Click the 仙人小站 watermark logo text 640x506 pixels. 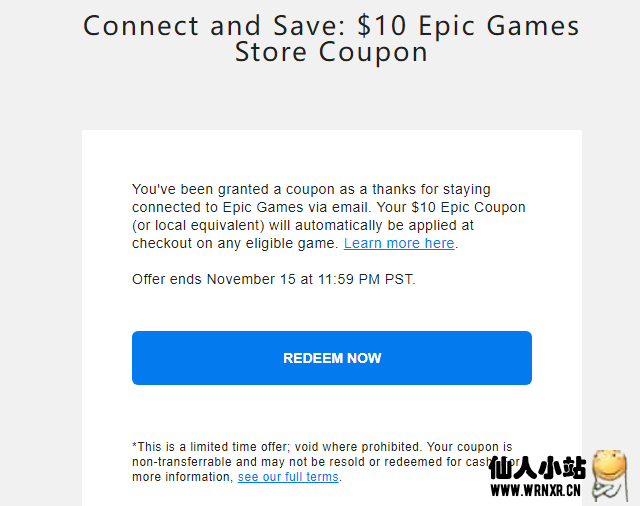[538, 467]
